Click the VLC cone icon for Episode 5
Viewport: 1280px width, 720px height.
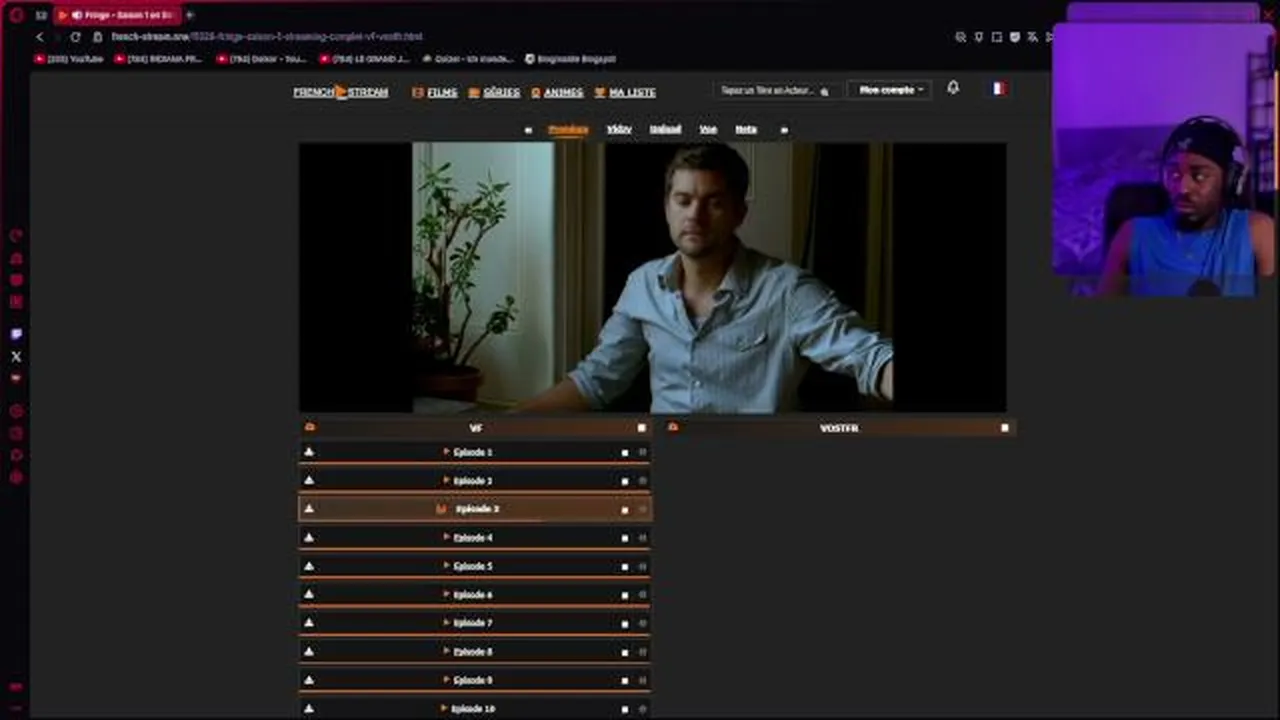[309, 566]
